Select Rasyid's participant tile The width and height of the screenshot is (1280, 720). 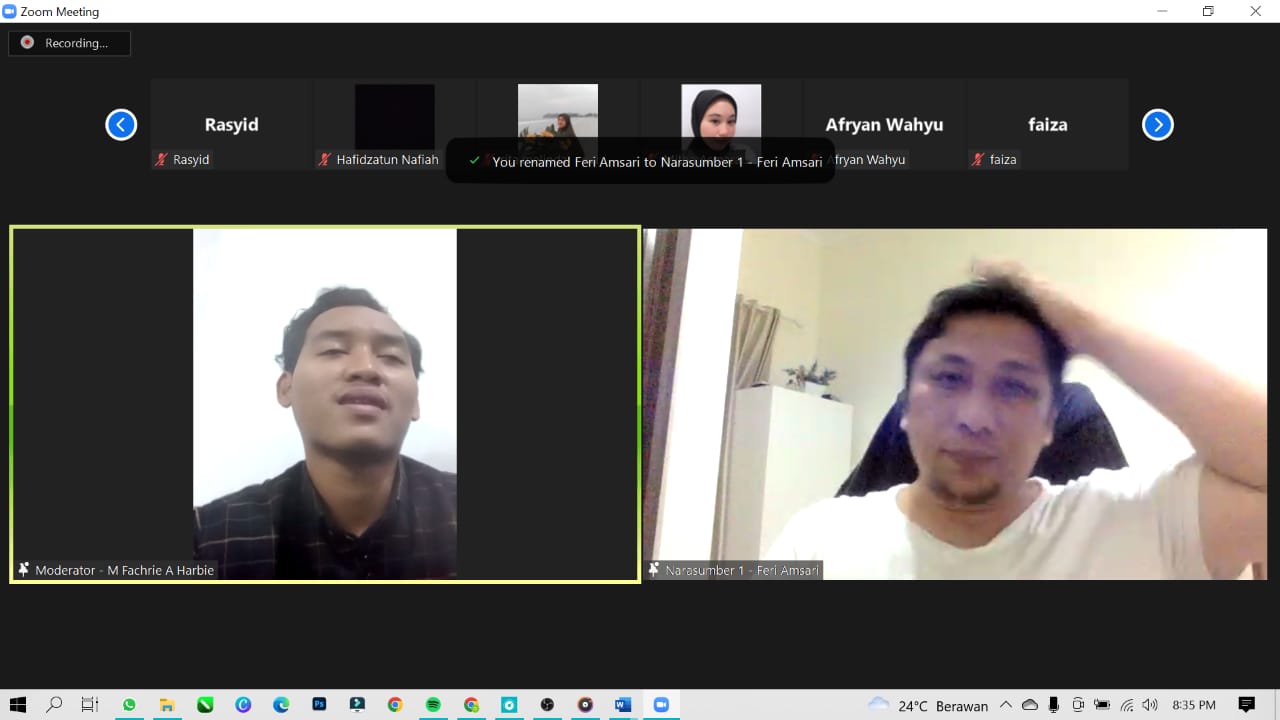click(231, 125)
